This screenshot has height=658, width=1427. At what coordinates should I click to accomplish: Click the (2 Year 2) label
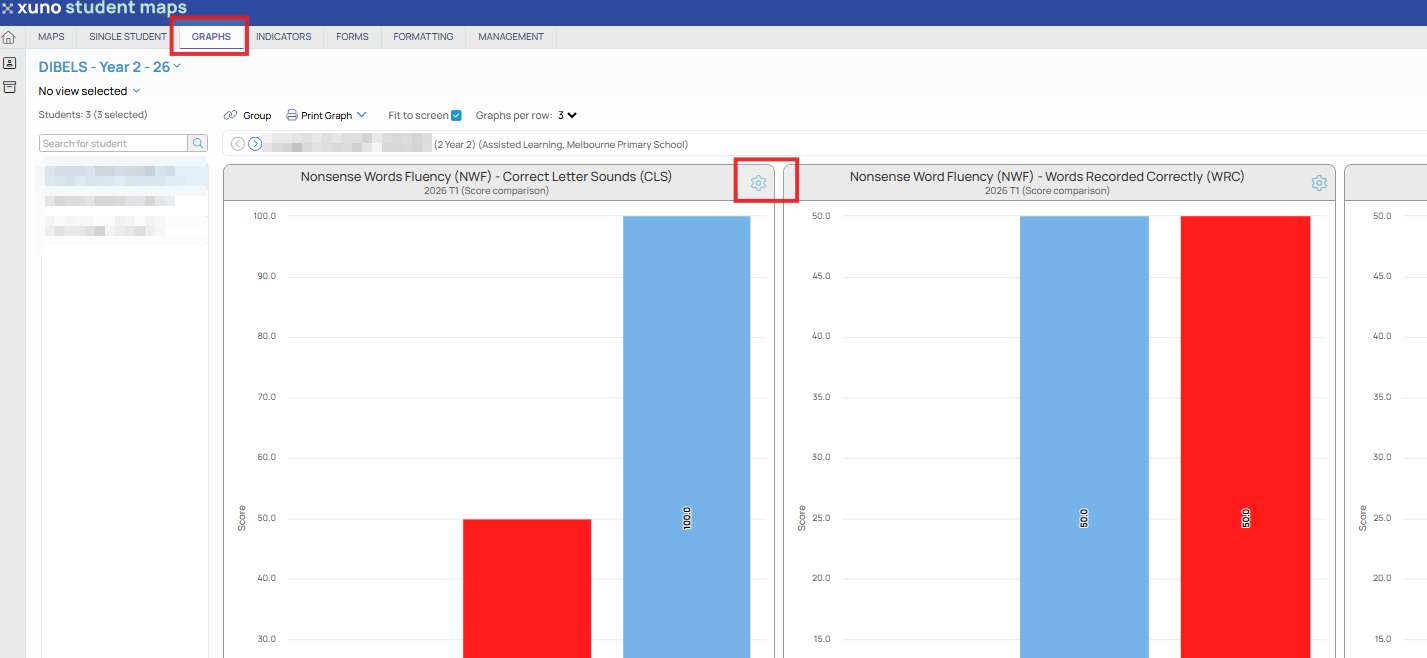455,145
